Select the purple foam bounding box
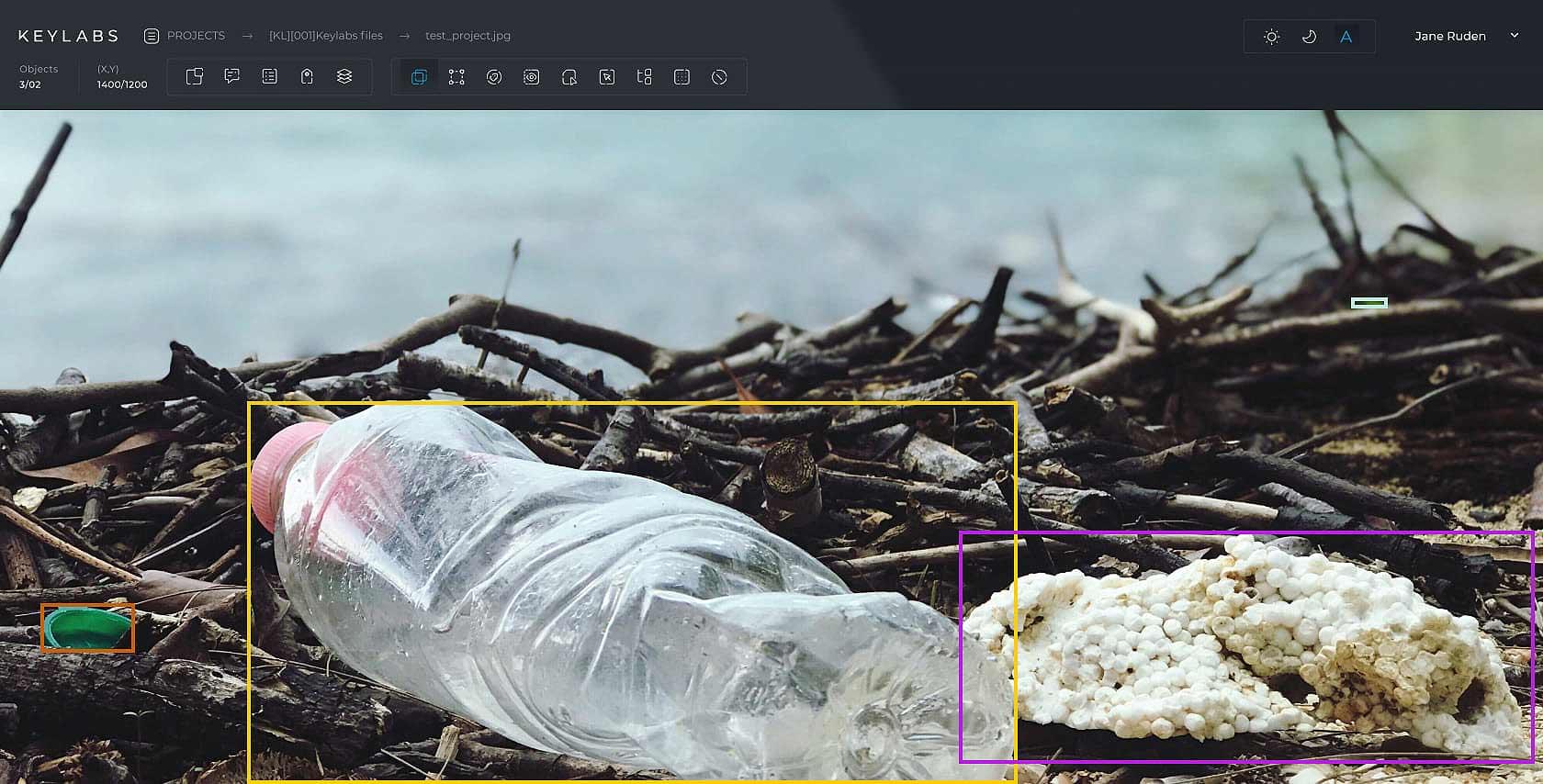This screenshot has height=784, width=1543. click(1247, 646)
